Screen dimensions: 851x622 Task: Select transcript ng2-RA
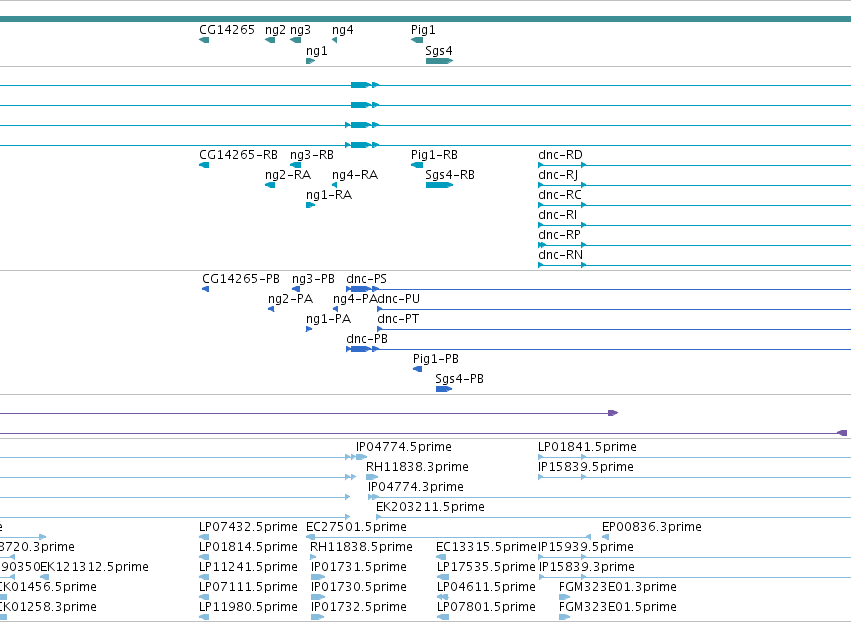tap(288, 175)
